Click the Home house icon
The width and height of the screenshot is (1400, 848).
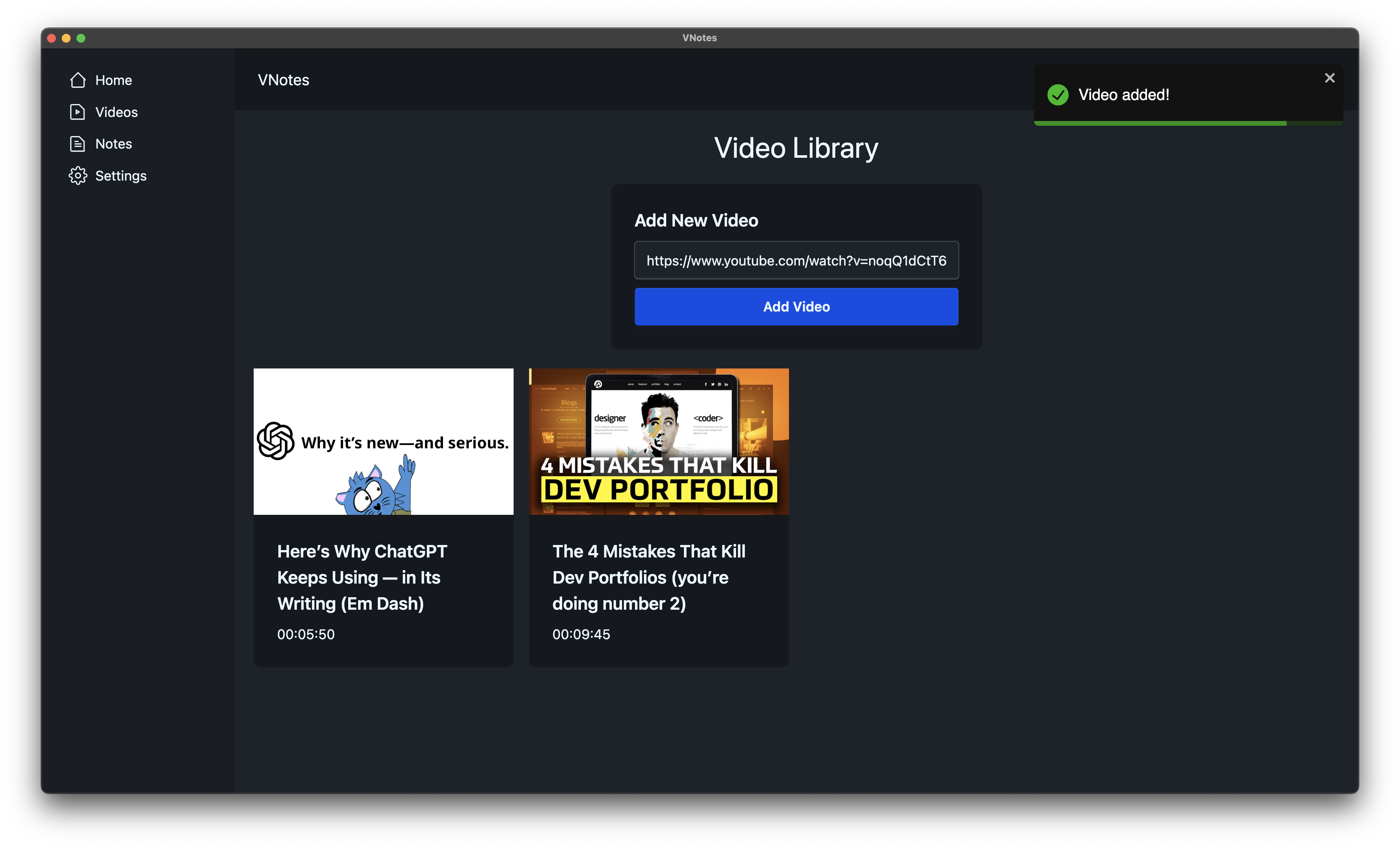pyautogui.click(x=78, y=80)
